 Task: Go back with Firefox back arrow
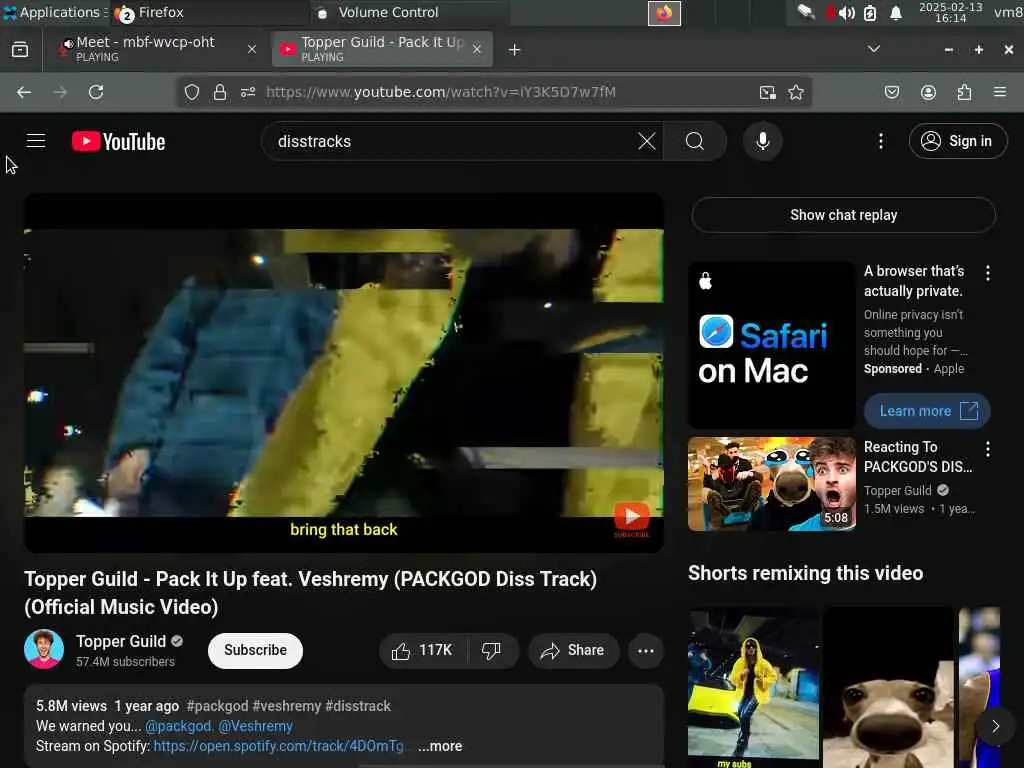coord(24,92)
